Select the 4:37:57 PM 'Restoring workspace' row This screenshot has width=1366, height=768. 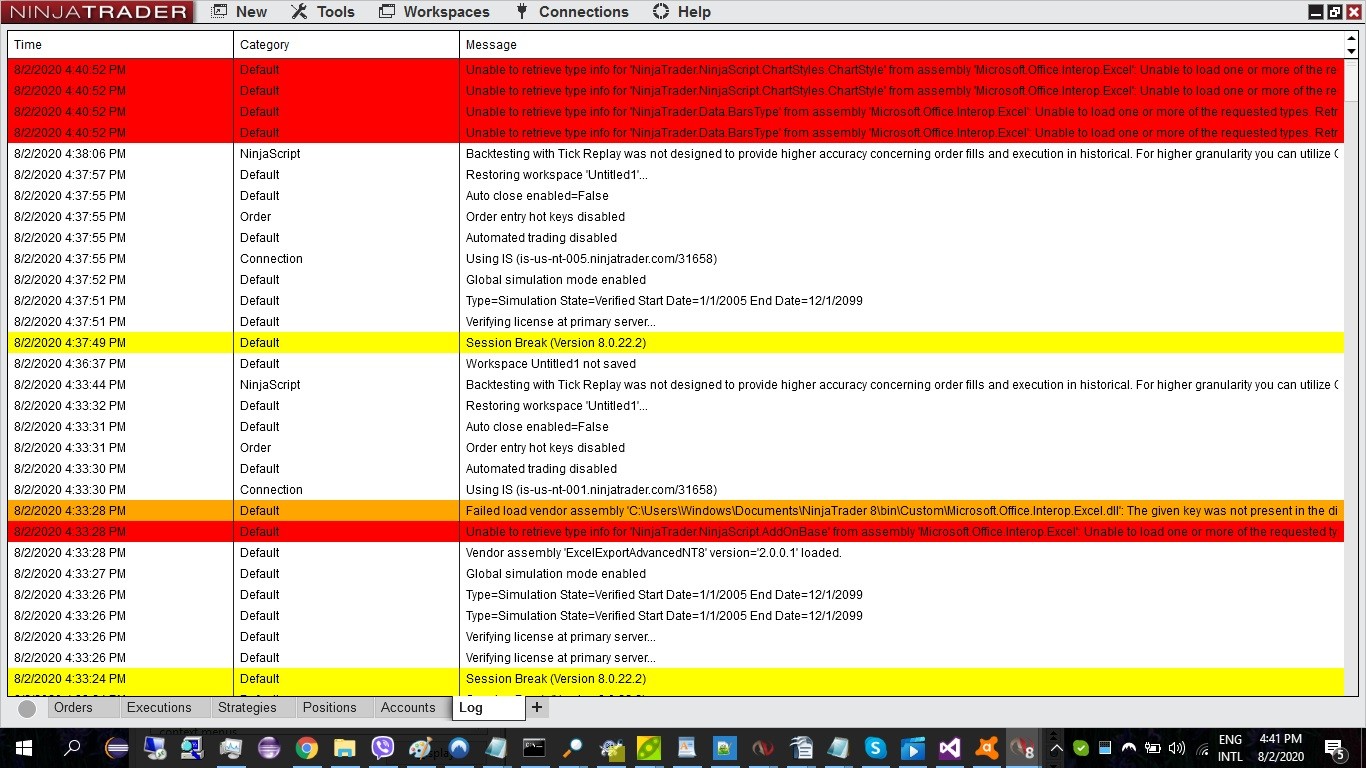[676, 175]
